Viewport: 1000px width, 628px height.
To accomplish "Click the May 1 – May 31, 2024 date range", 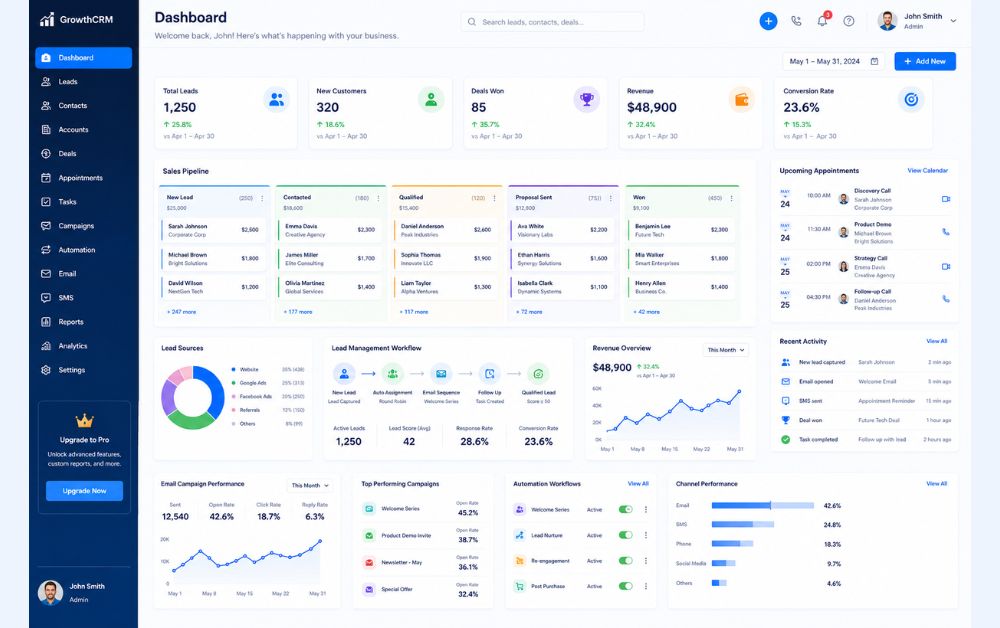I will pos(833,61).
